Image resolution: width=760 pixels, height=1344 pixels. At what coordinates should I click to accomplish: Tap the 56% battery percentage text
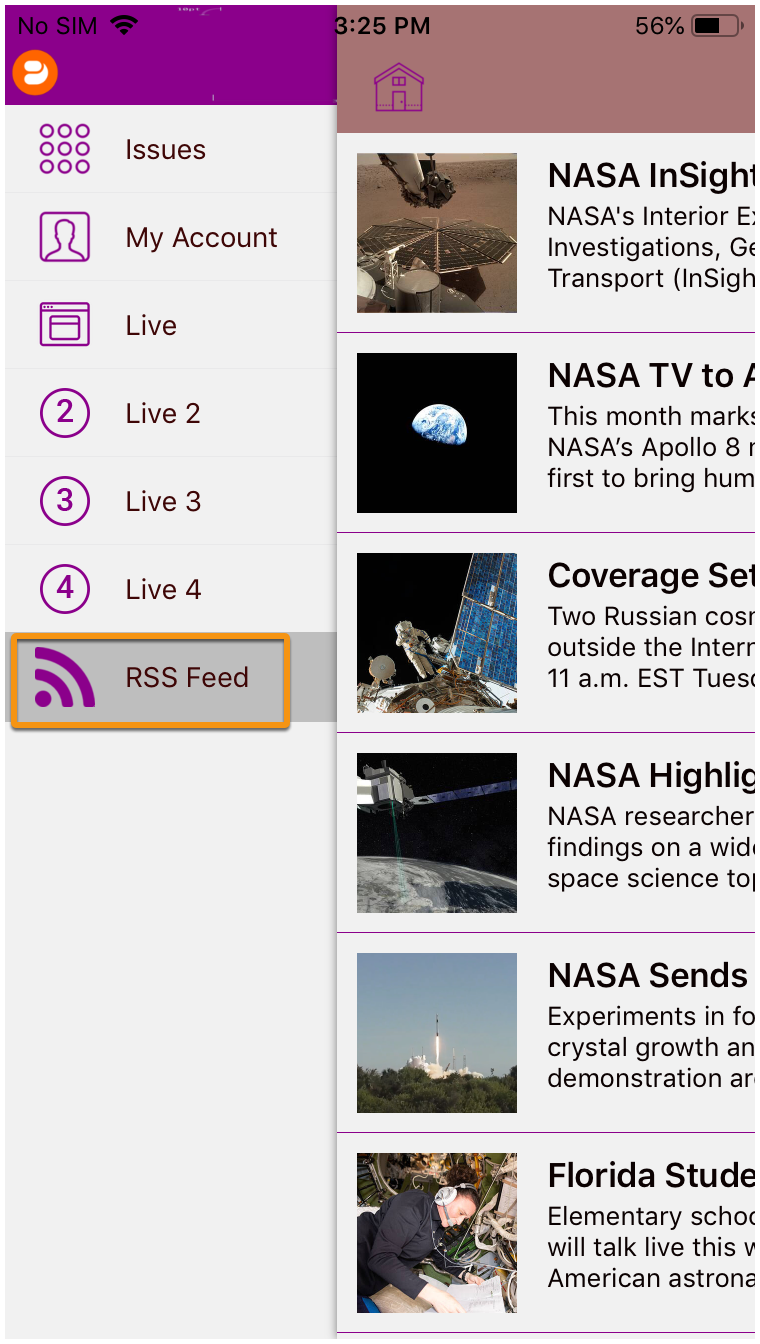660,26
